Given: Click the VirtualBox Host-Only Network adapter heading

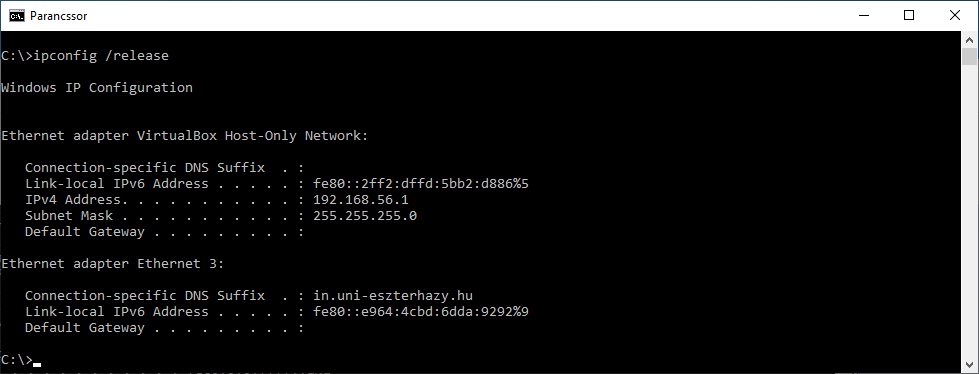Looking at the screenshot, I should [x=185, y=135].
